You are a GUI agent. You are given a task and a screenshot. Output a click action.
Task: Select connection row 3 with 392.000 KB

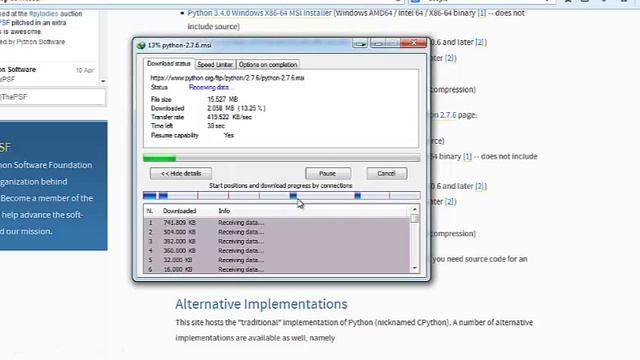276,241
